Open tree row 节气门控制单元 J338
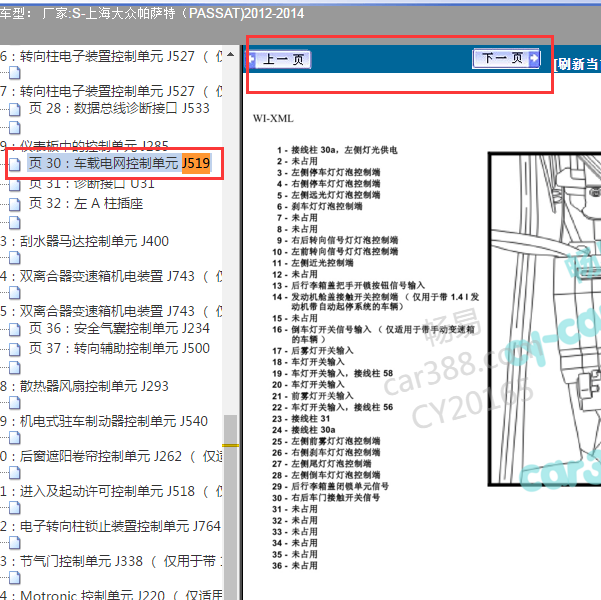 [x=111, y=562]
